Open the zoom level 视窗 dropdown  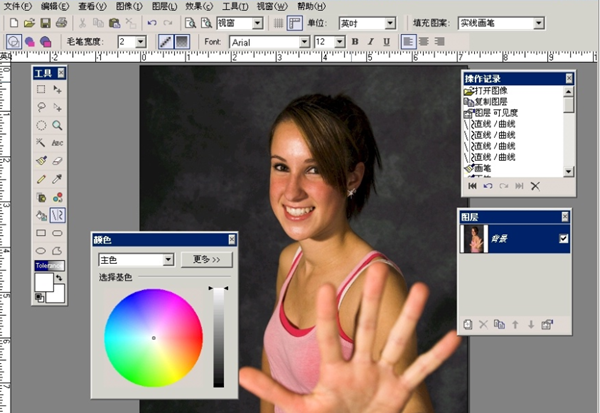(258, 23)
